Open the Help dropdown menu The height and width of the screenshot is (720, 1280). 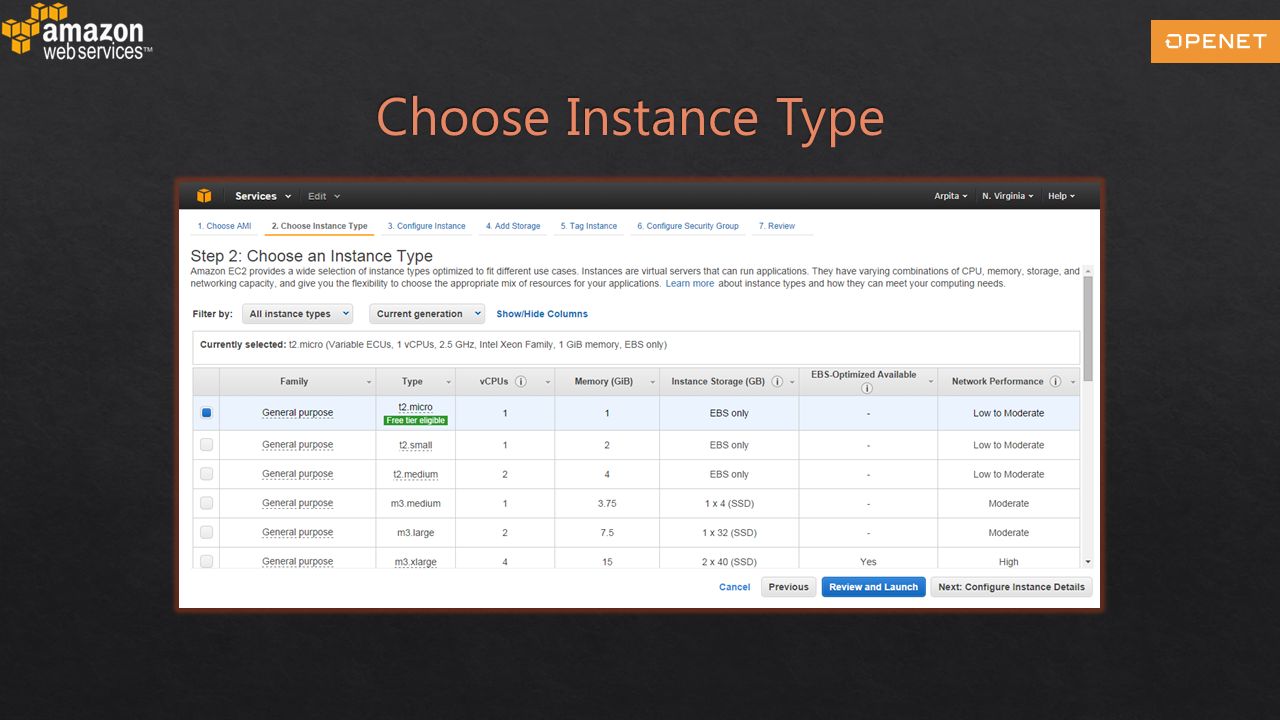tap(1061, 196)
